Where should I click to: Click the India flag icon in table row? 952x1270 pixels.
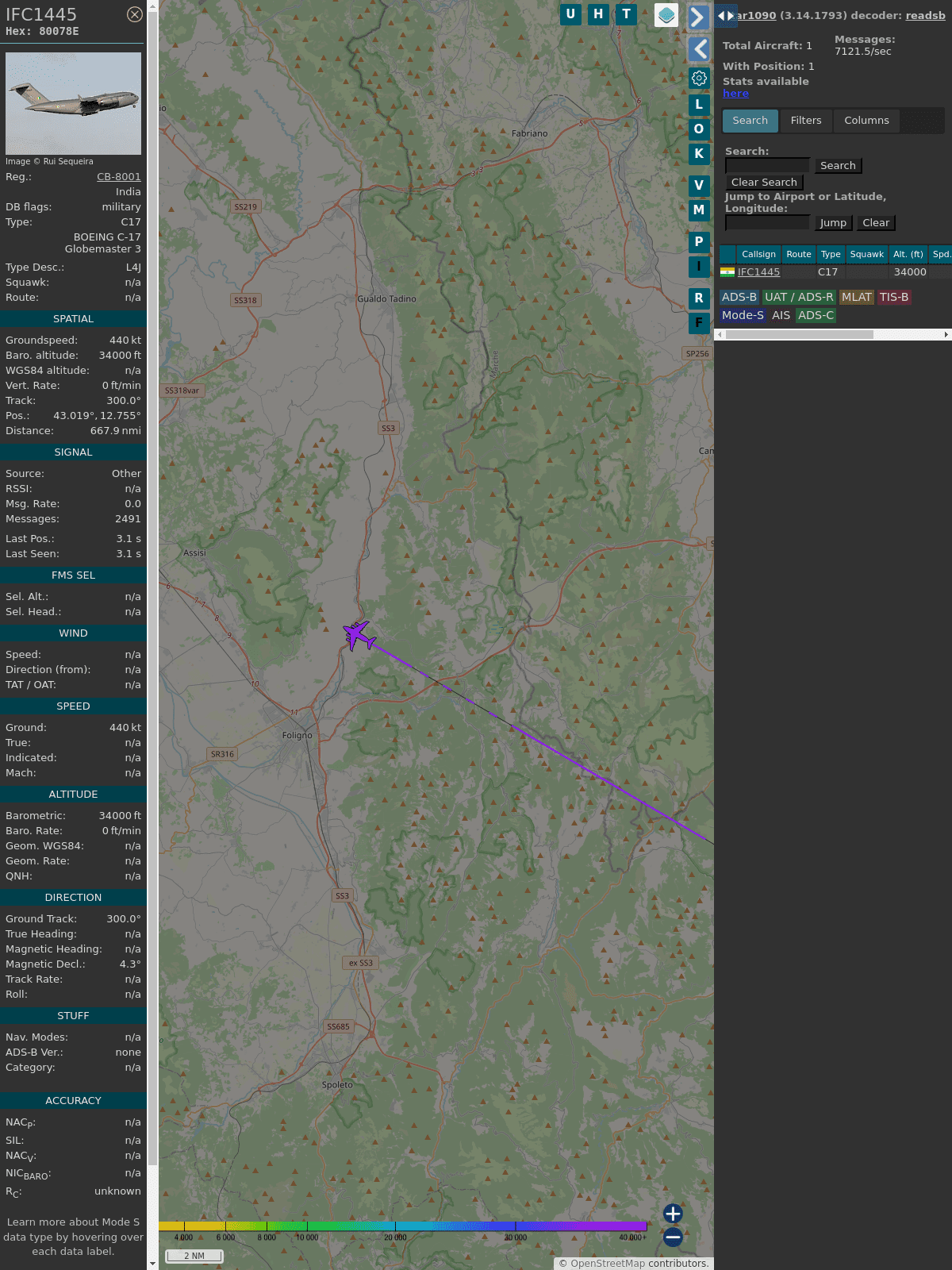pos(727,271)
